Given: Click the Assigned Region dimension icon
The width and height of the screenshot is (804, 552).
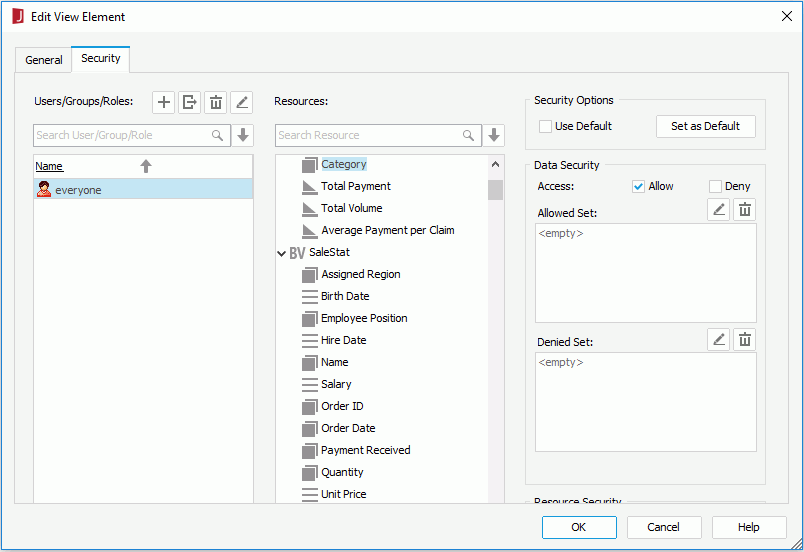Looking at the screenshot, I should (310, 275).
